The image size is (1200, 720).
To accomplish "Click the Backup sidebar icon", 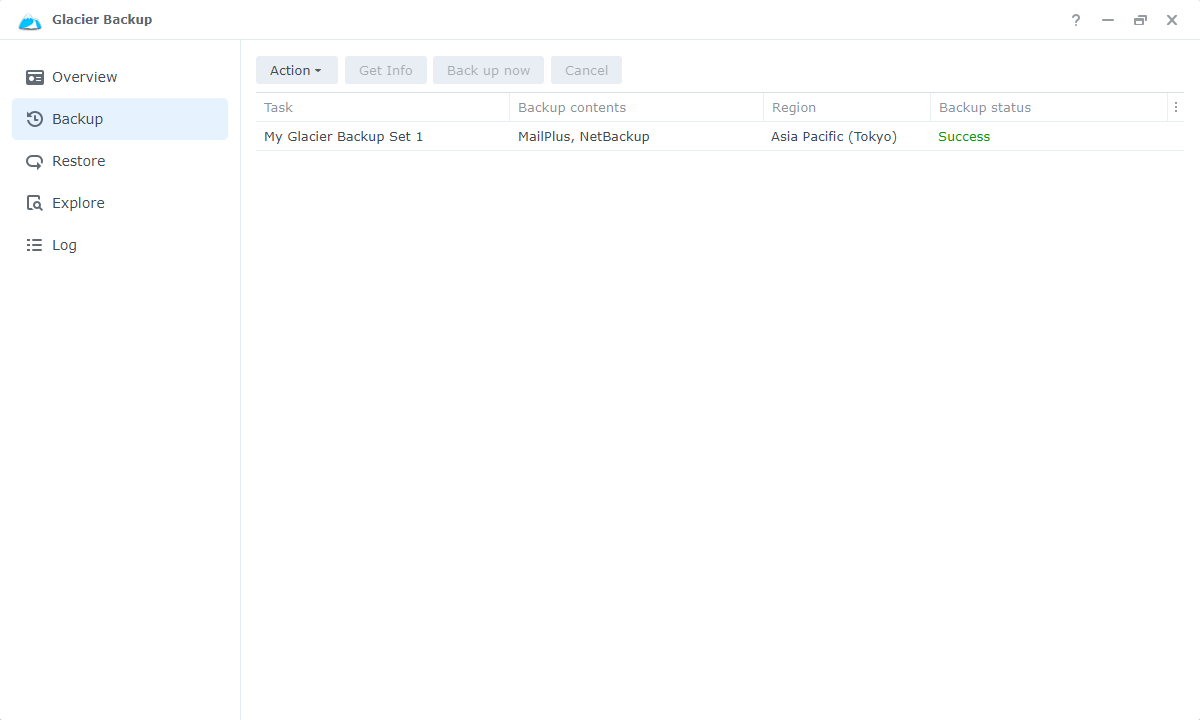I will click(x=36, y=118).
